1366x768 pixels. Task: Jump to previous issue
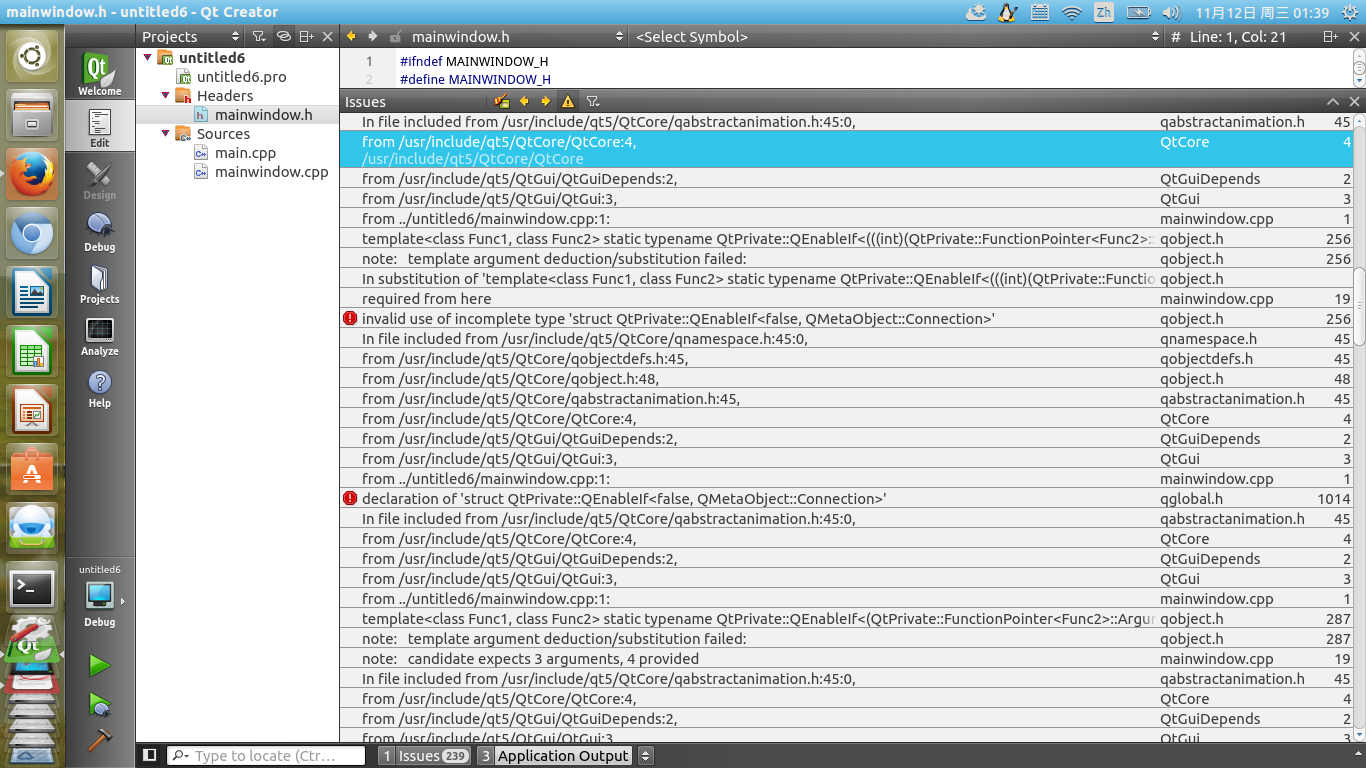[x=524, y=101]
